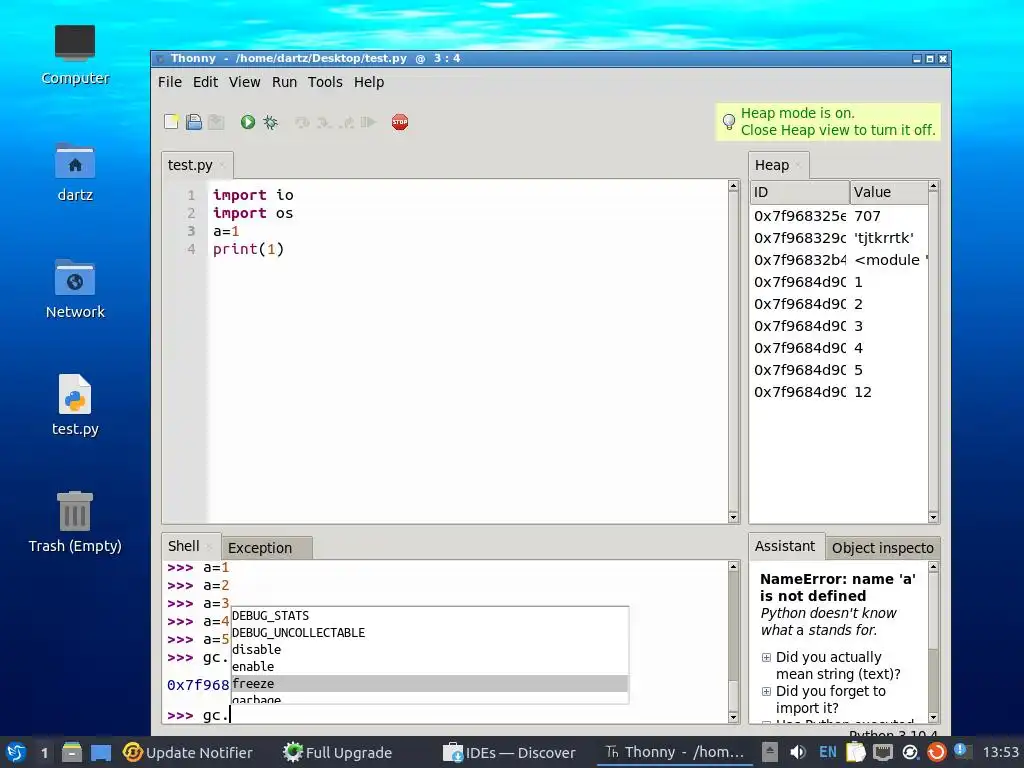
Task: Choose 'freeze' in the autocomplete list
Action: [x=430, y=683]
